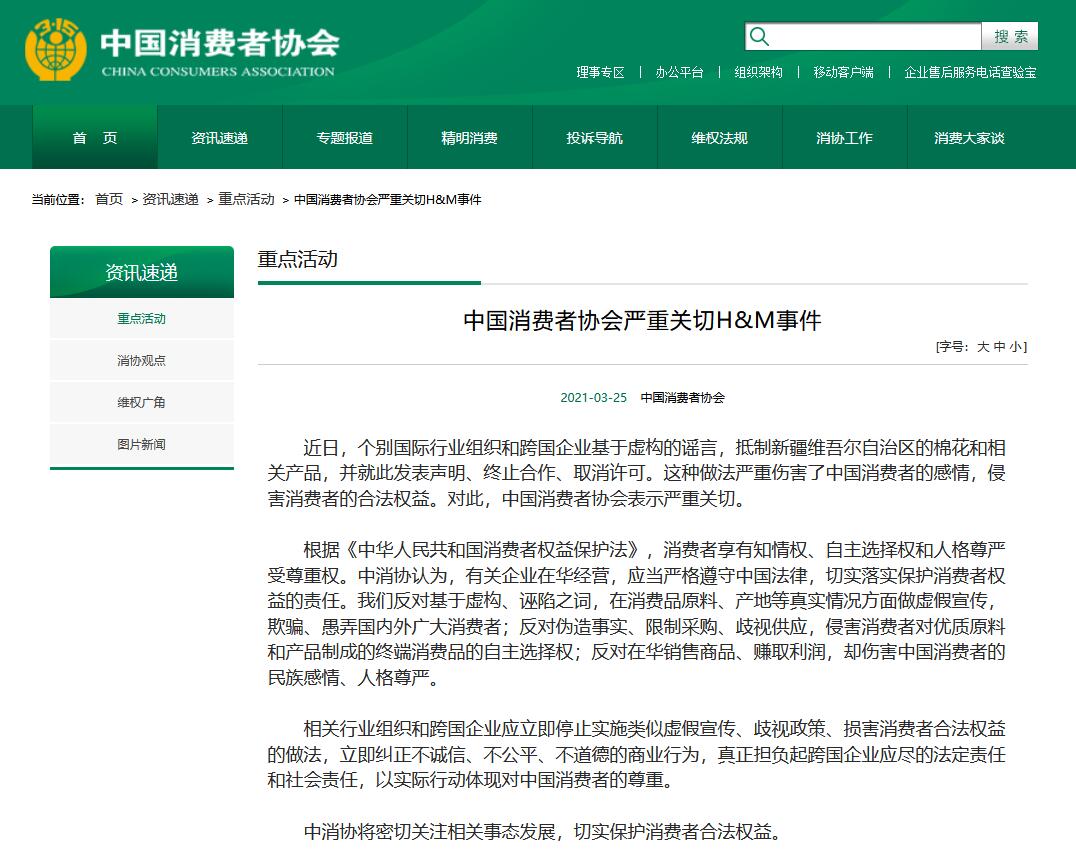Go to 首页 in main navigation
Image resolution: width=1076 pixels, height=858 pixels.
coord(95,138)
